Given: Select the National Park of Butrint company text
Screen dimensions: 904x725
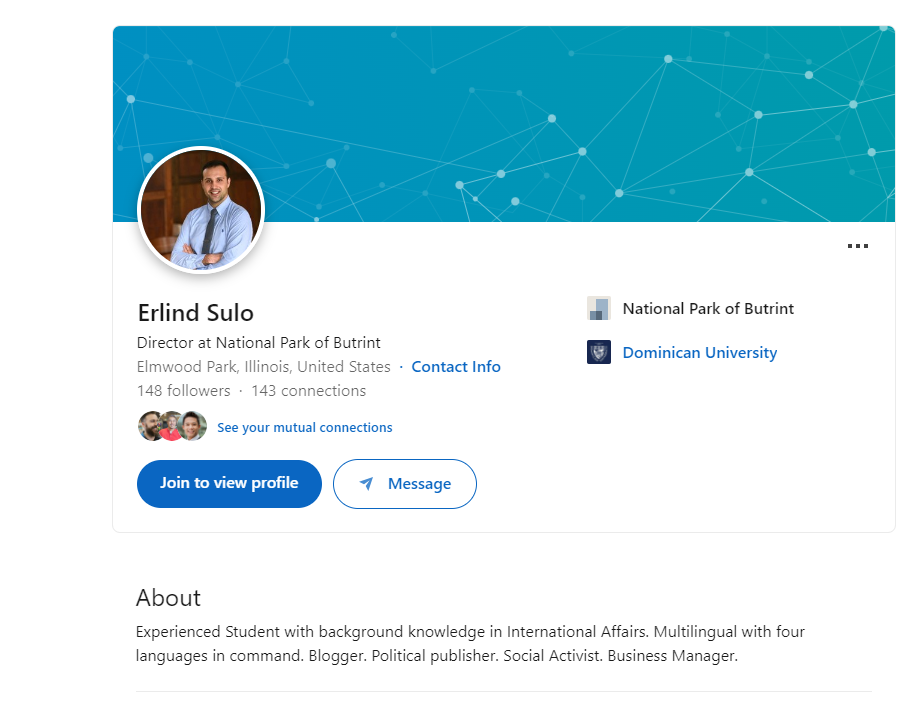Looking at the screenshot, I should pos(708,308).
